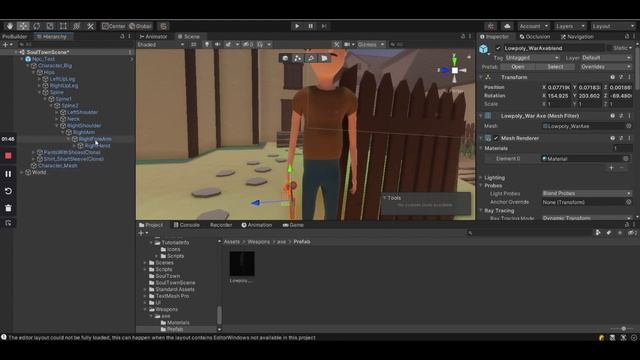Open Unity cloud services
Image resolution: width=640 pixels, height=360 pixels.
pos(507,26)
